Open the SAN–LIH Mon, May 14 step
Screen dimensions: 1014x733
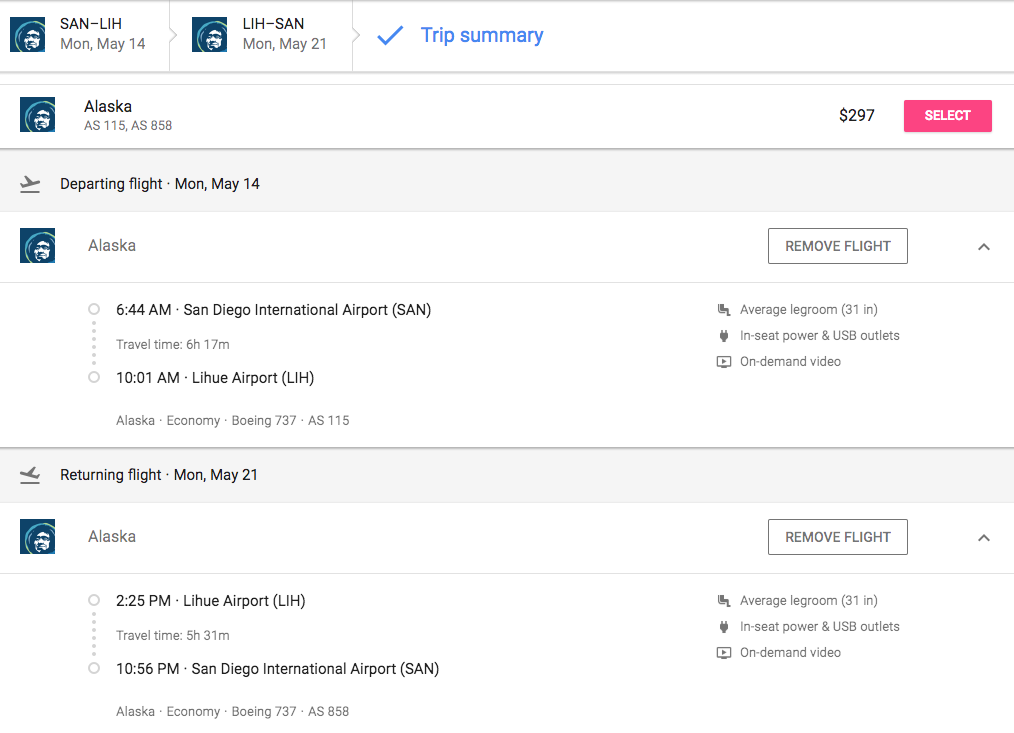pyautogui.click(x=102, y=35)
